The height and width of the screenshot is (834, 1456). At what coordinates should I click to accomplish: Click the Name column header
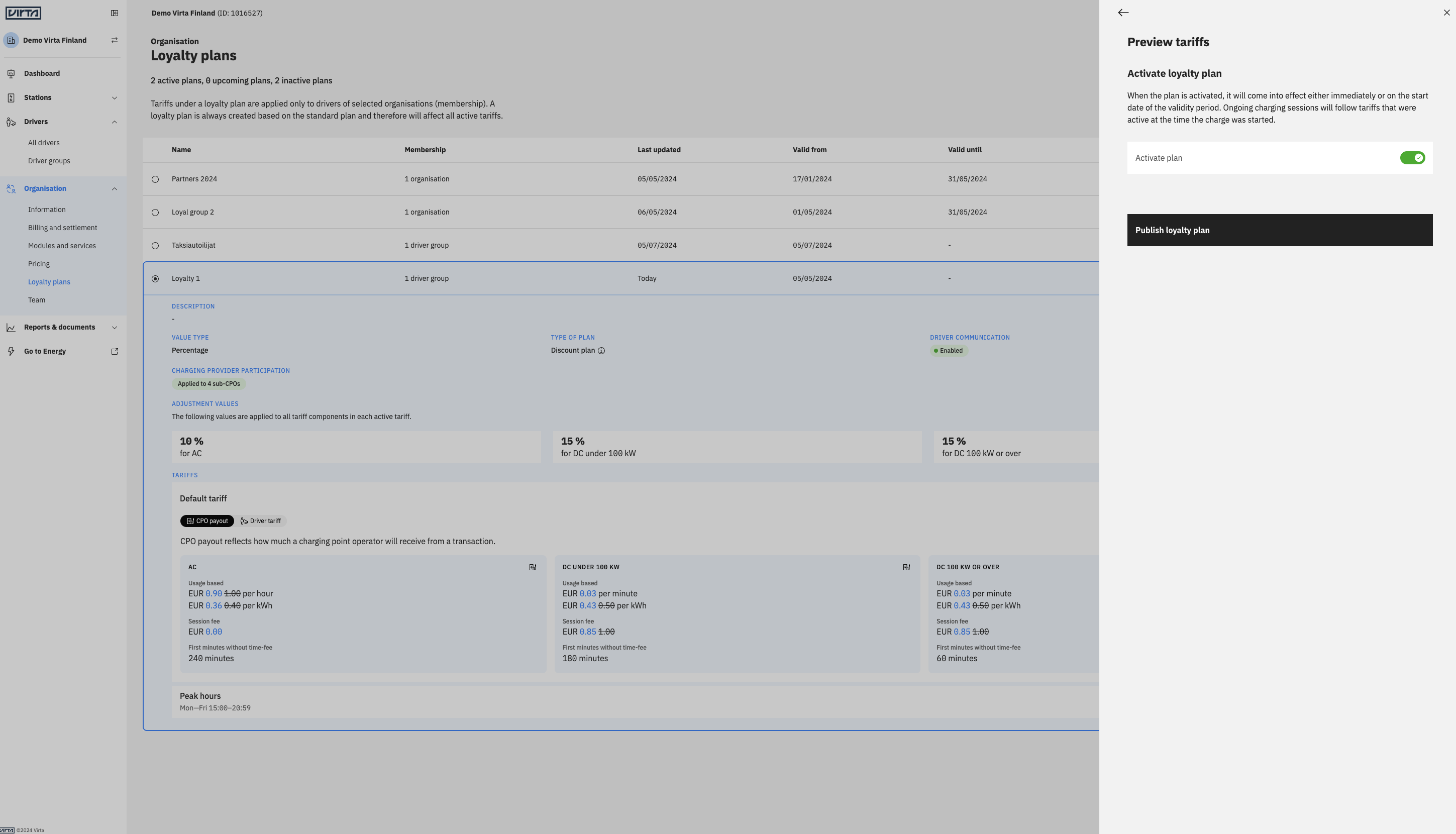pos(181,150)
